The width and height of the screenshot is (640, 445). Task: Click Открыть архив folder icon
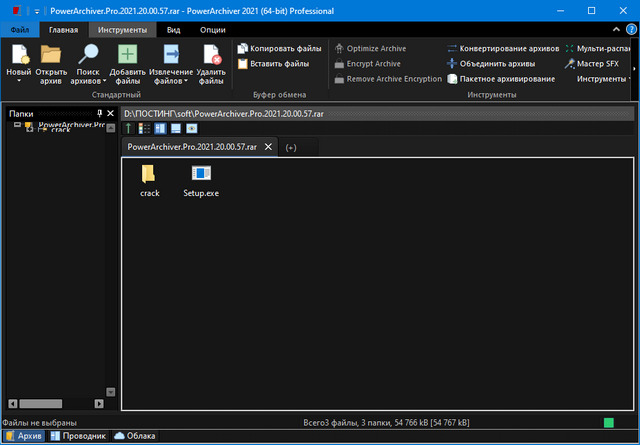pyautogui.click(x=51, y=55)
